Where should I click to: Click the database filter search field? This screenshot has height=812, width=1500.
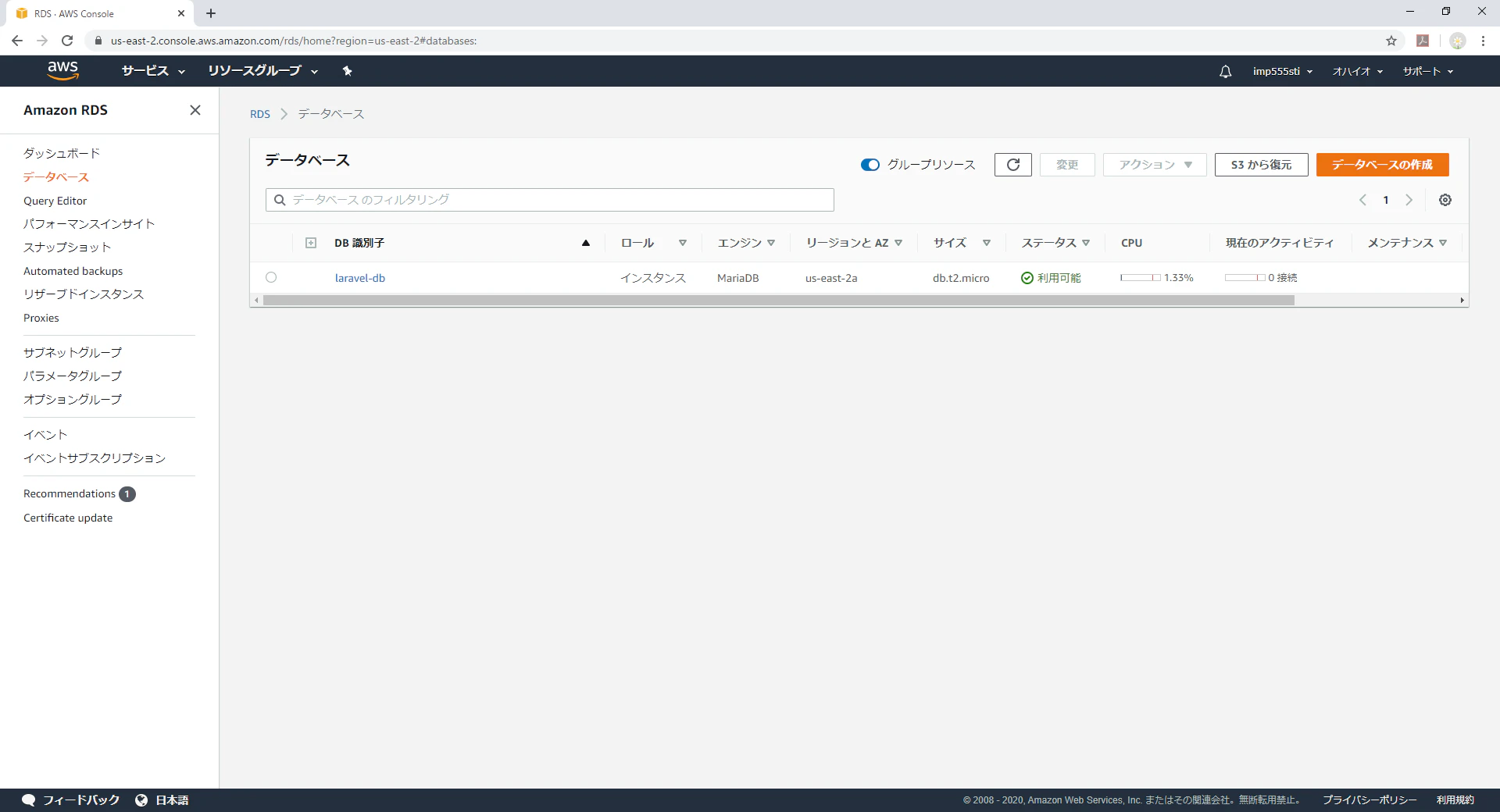point(550,200)
